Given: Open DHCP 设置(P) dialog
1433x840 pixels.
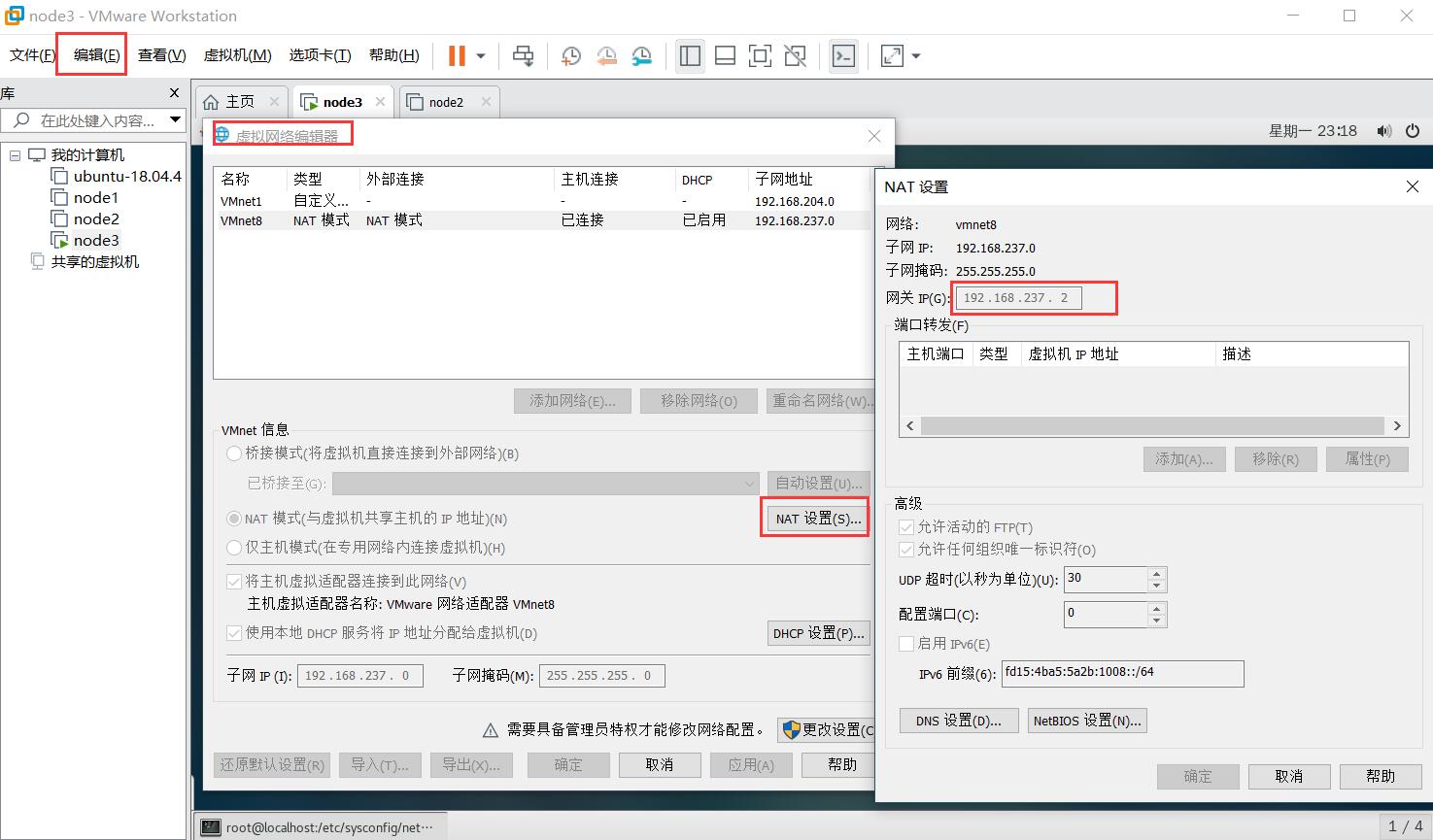Looking at the screenshot, I should click(x=818, y=632).
